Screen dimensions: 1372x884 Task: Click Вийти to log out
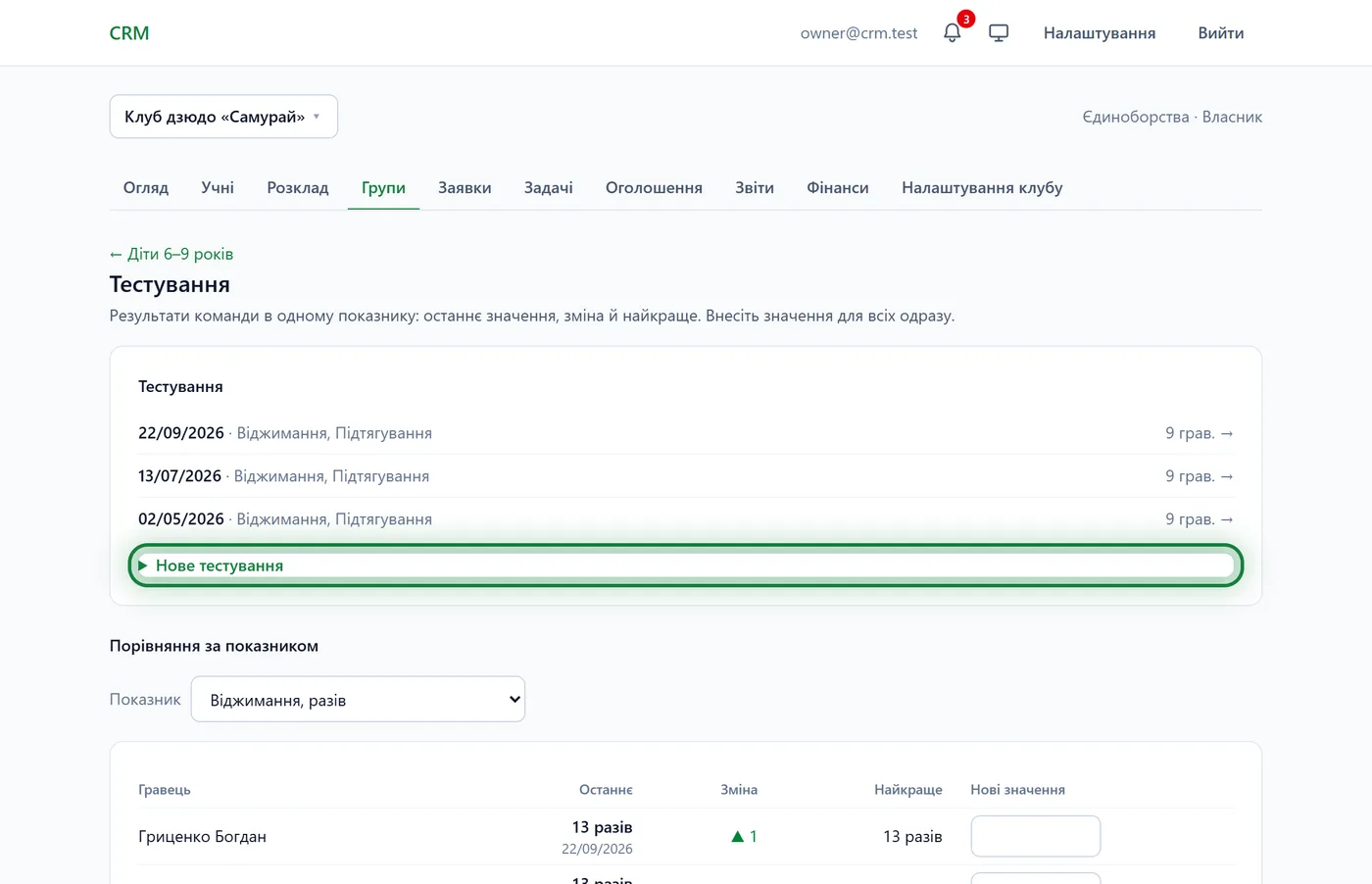[1221, 33]
